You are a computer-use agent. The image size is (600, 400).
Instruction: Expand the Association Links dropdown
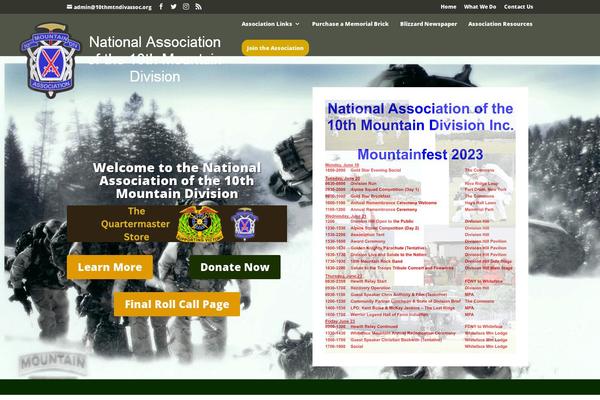coord(270,24)
